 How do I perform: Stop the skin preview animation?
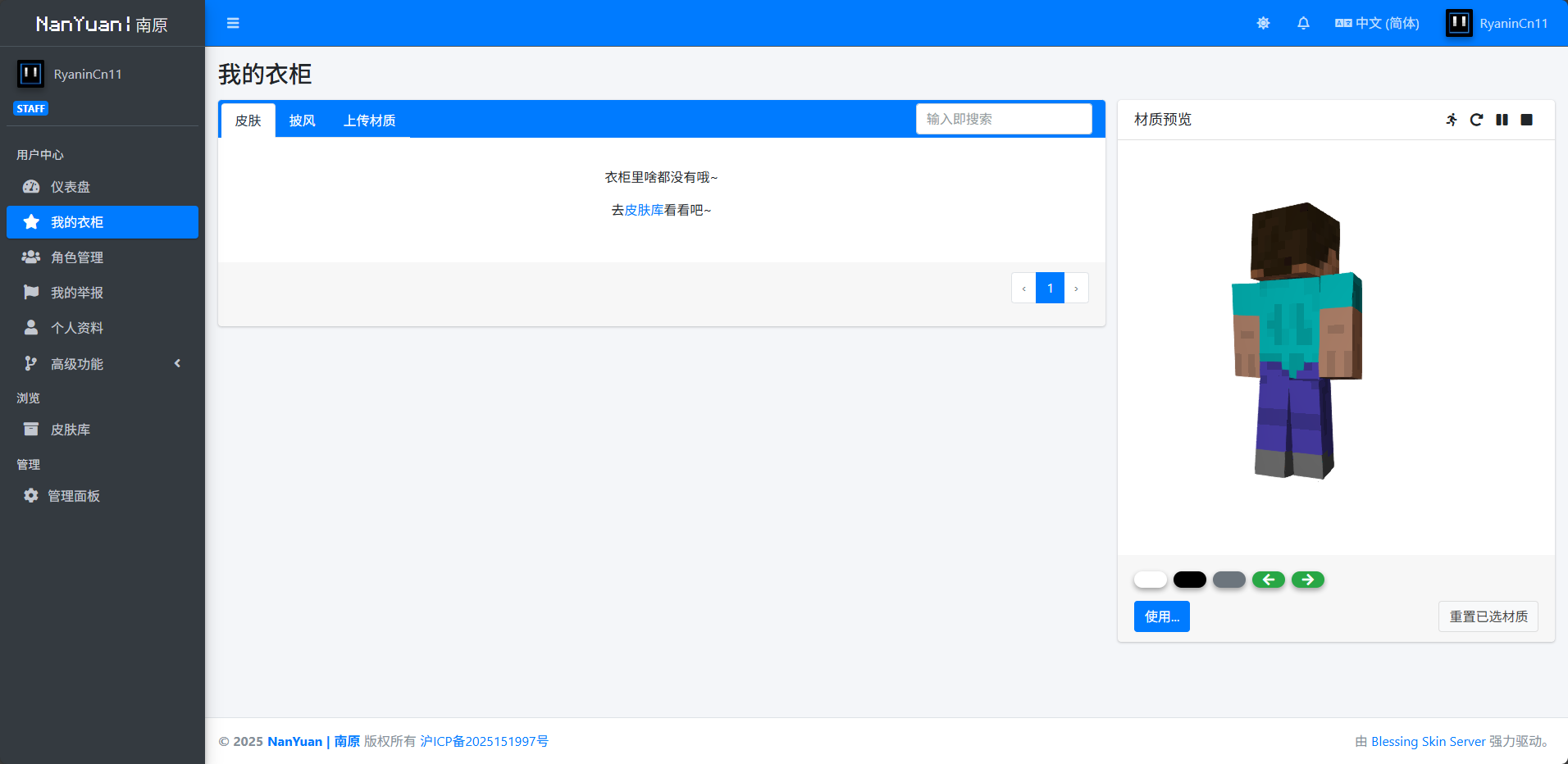[1526, 120]
